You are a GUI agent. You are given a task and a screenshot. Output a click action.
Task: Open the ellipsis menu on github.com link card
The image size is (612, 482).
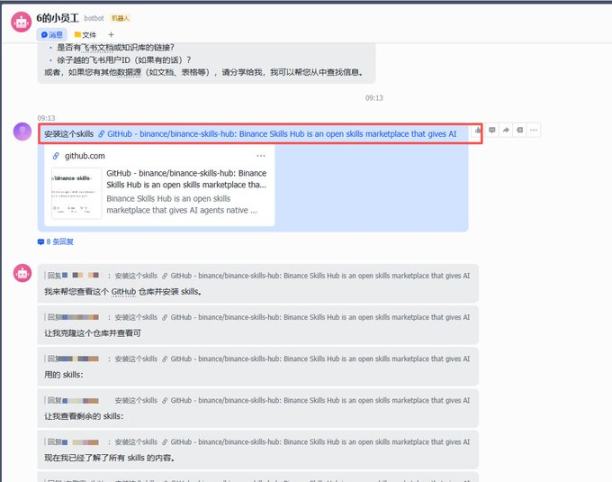click(x=261, y=156)
